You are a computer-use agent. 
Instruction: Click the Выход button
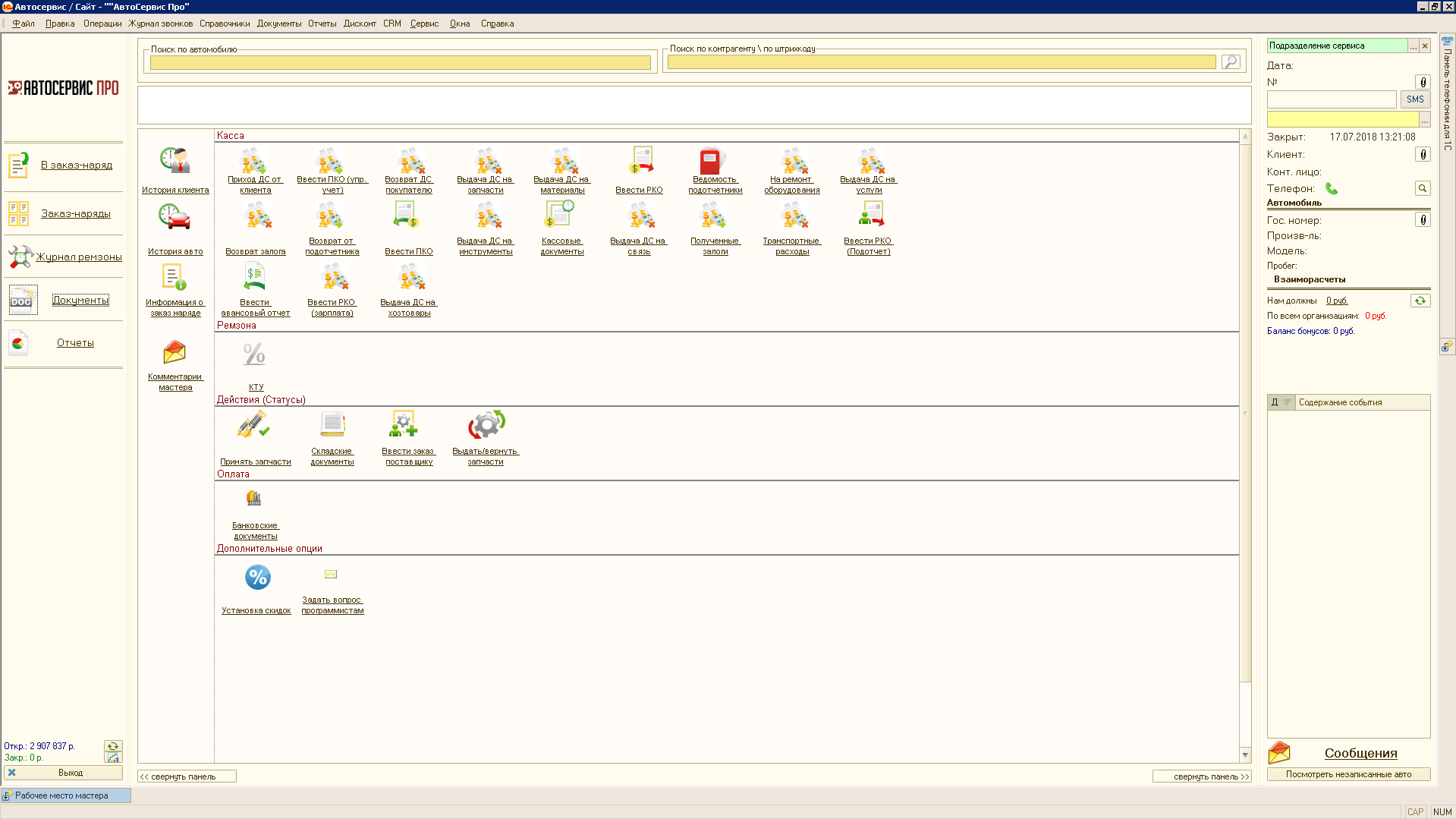click(x=64, y=773)
